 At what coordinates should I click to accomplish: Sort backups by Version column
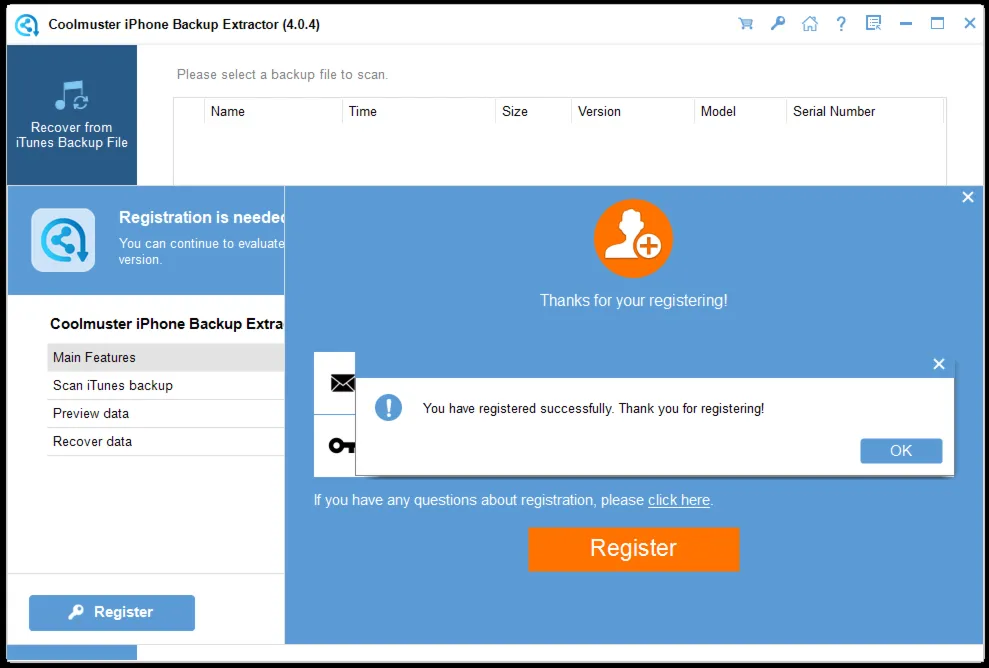point(633,112)
